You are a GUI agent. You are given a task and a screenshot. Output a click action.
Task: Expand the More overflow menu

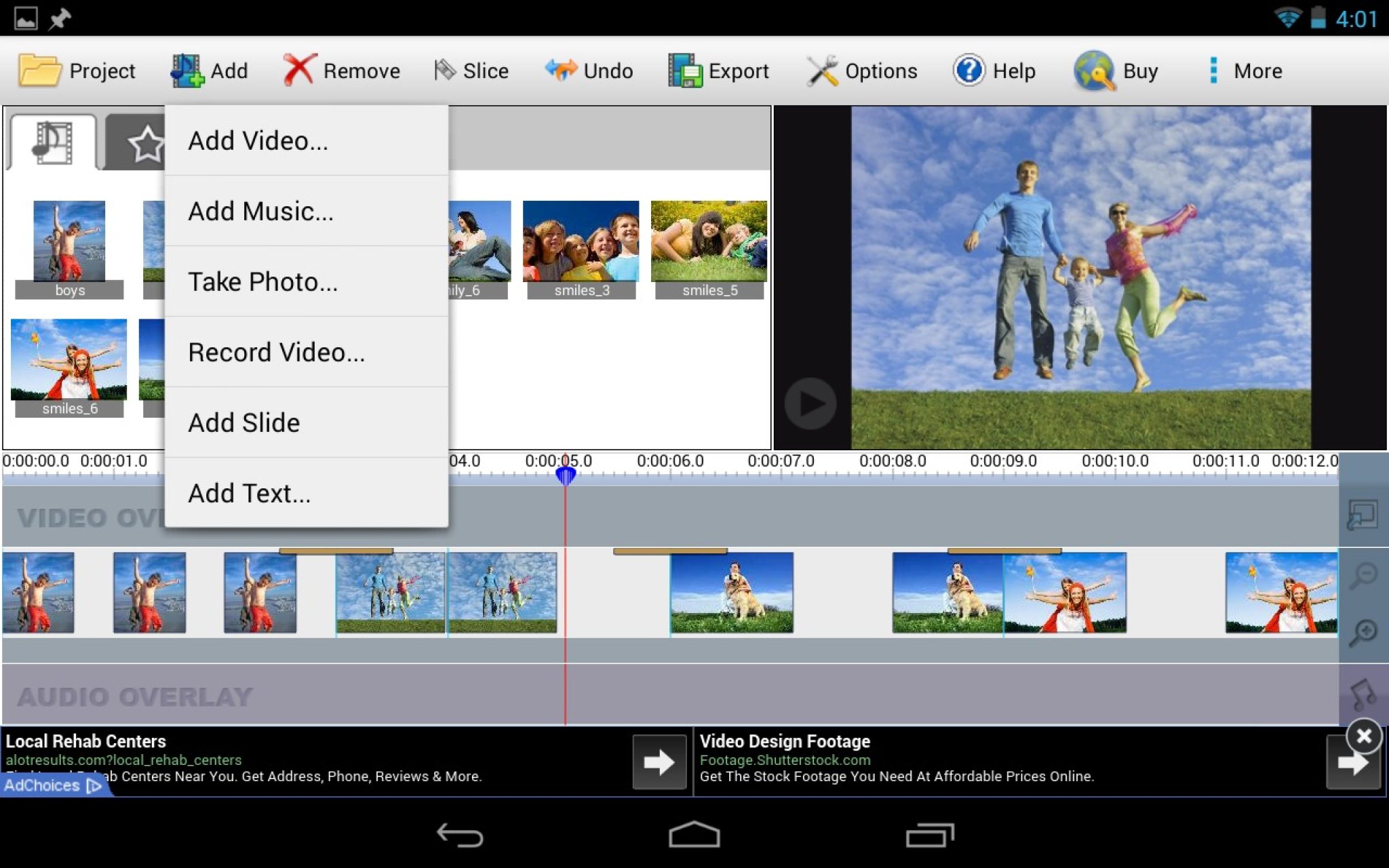pos(1245,71)
